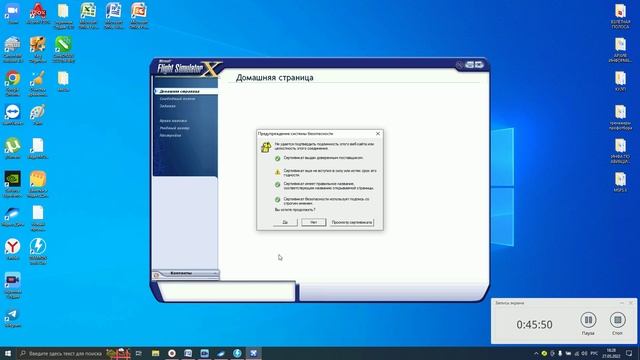This screenshot has width=640, height=360.
Task: Open Task View on the taskbar
Action: pos(139,353)
